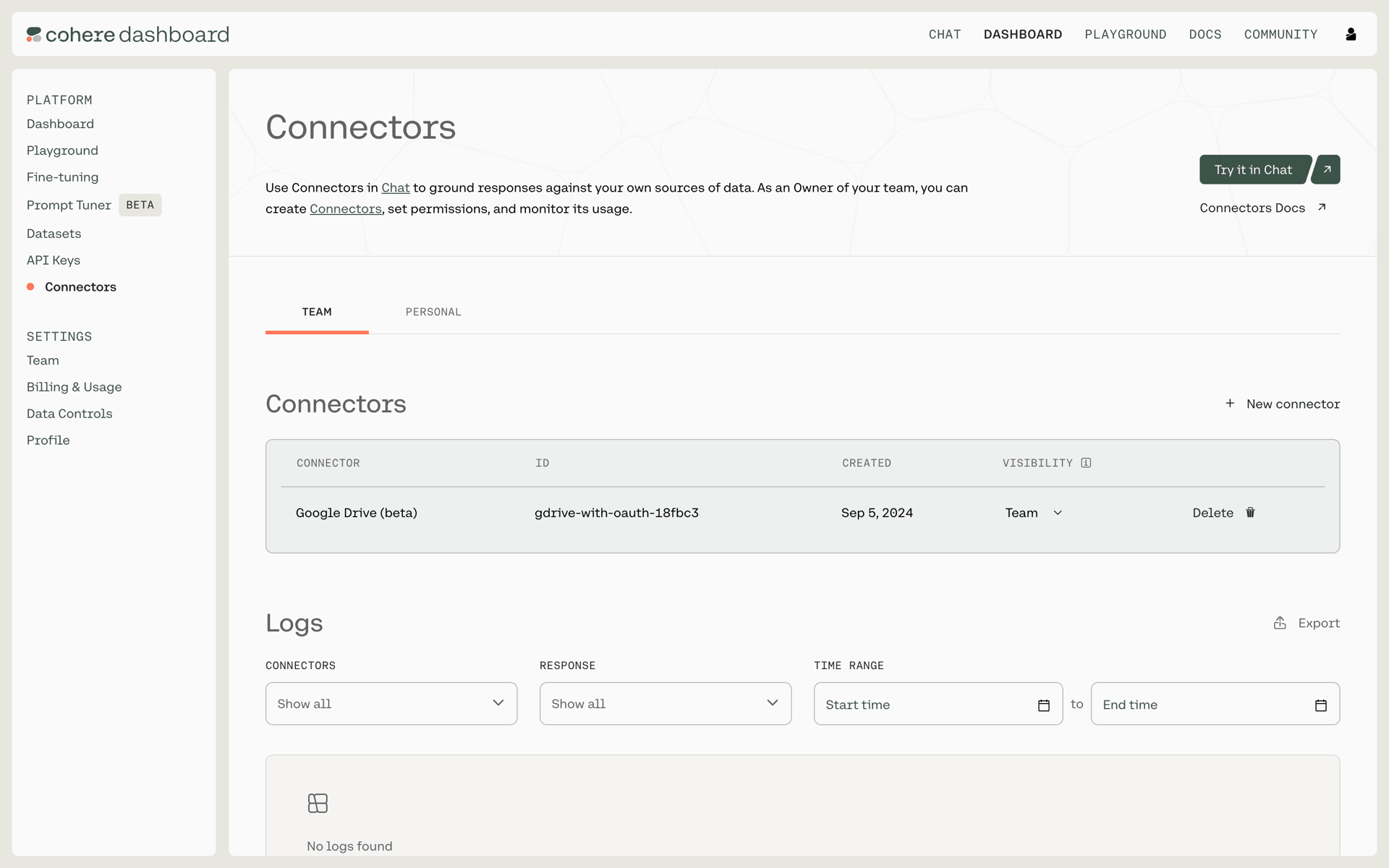Open Profile in the sidebar

[48, 441]
